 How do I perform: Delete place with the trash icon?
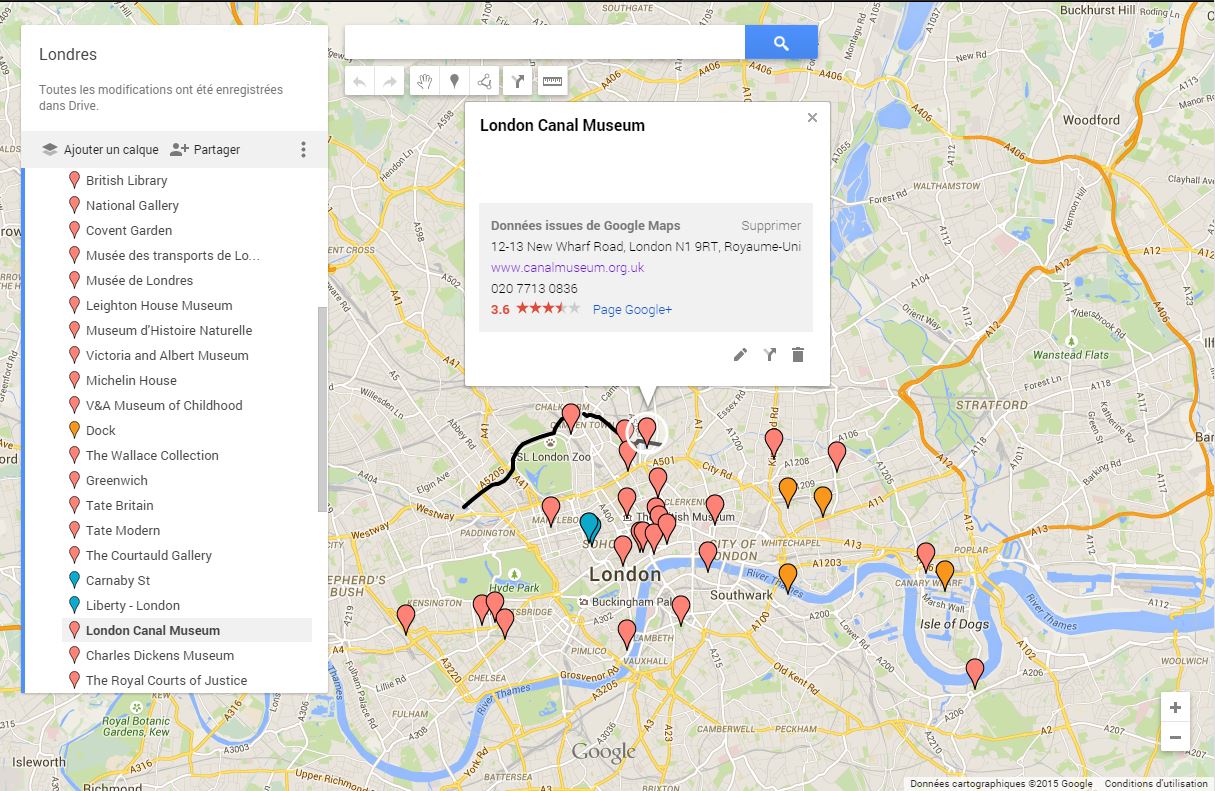click(798, 354)
